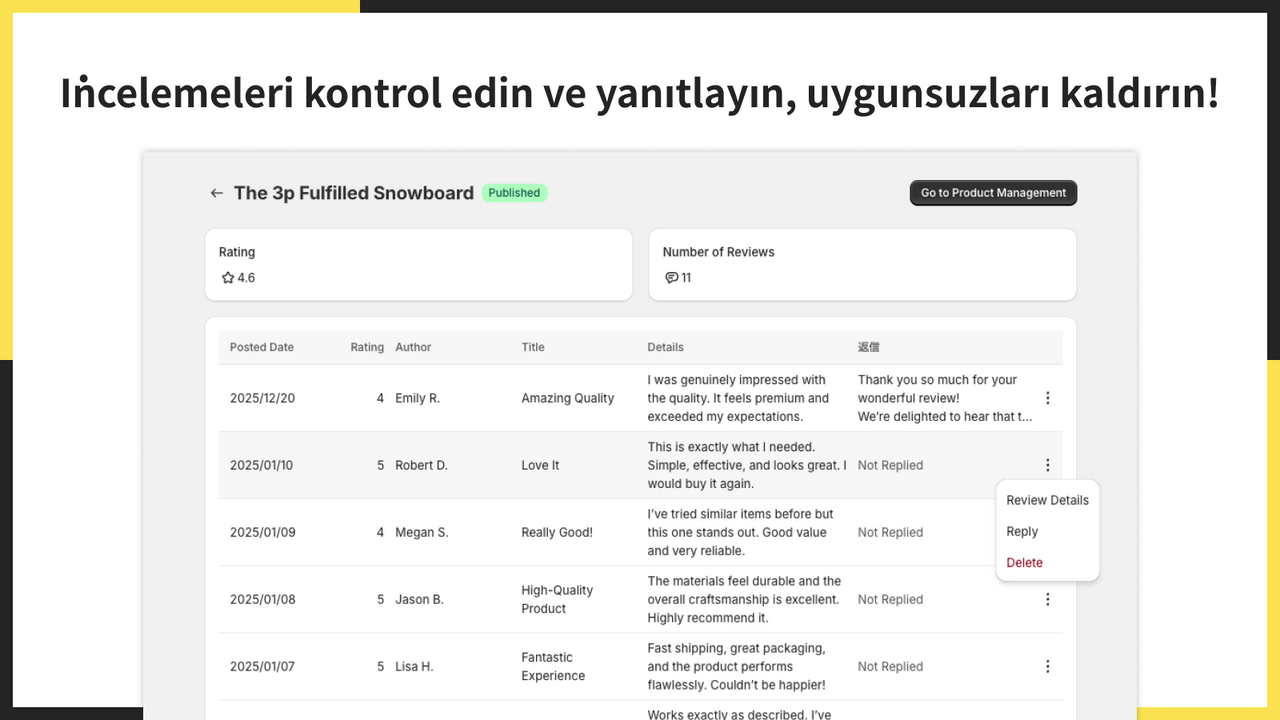Image resolution: width=1280 pixels, height=720 pixels.
Task: Click author name Emily R.
Action: pos(417,398)
